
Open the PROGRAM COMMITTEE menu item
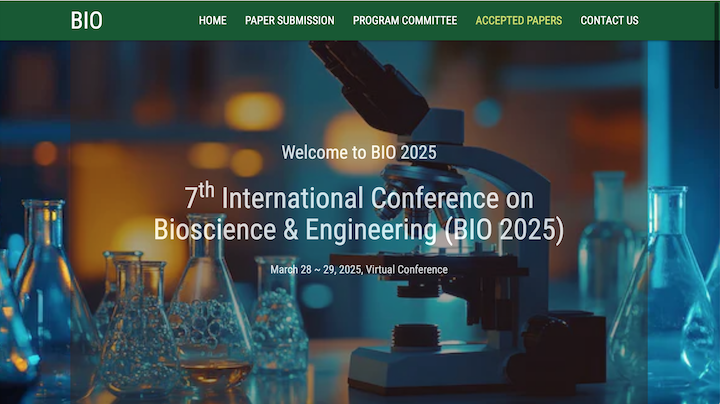pyautogui.click(x=404, y=20)
